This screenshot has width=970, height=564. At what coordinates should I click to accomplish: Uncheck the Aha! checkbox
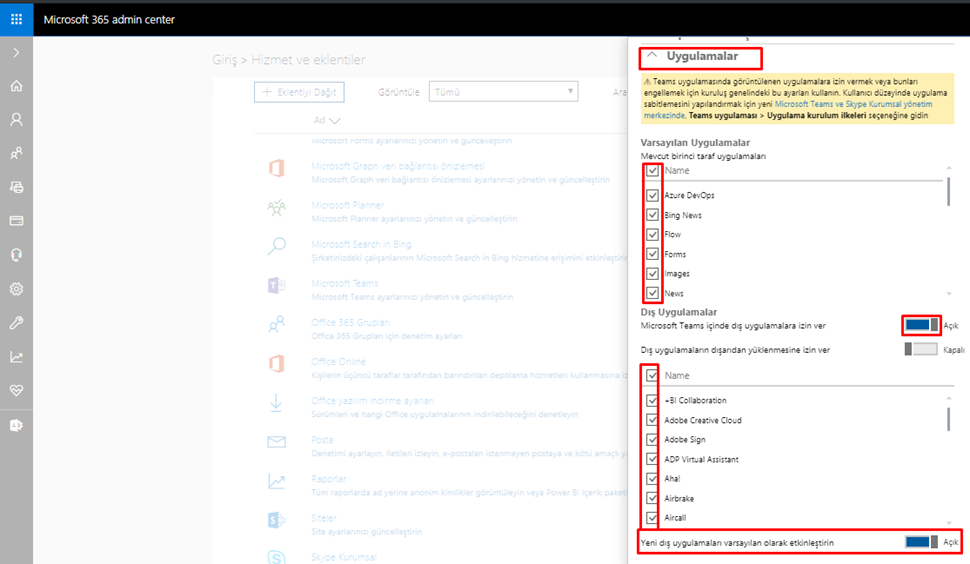[651, 479]
